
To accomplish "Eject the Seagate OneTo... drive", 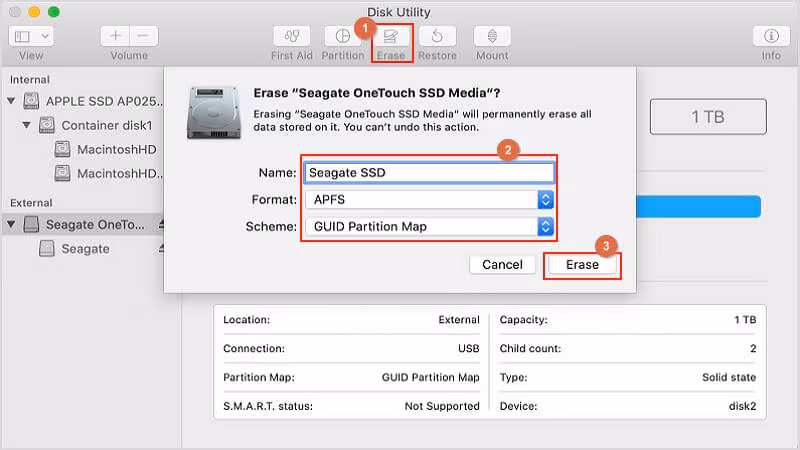I will tap(161, 224).
